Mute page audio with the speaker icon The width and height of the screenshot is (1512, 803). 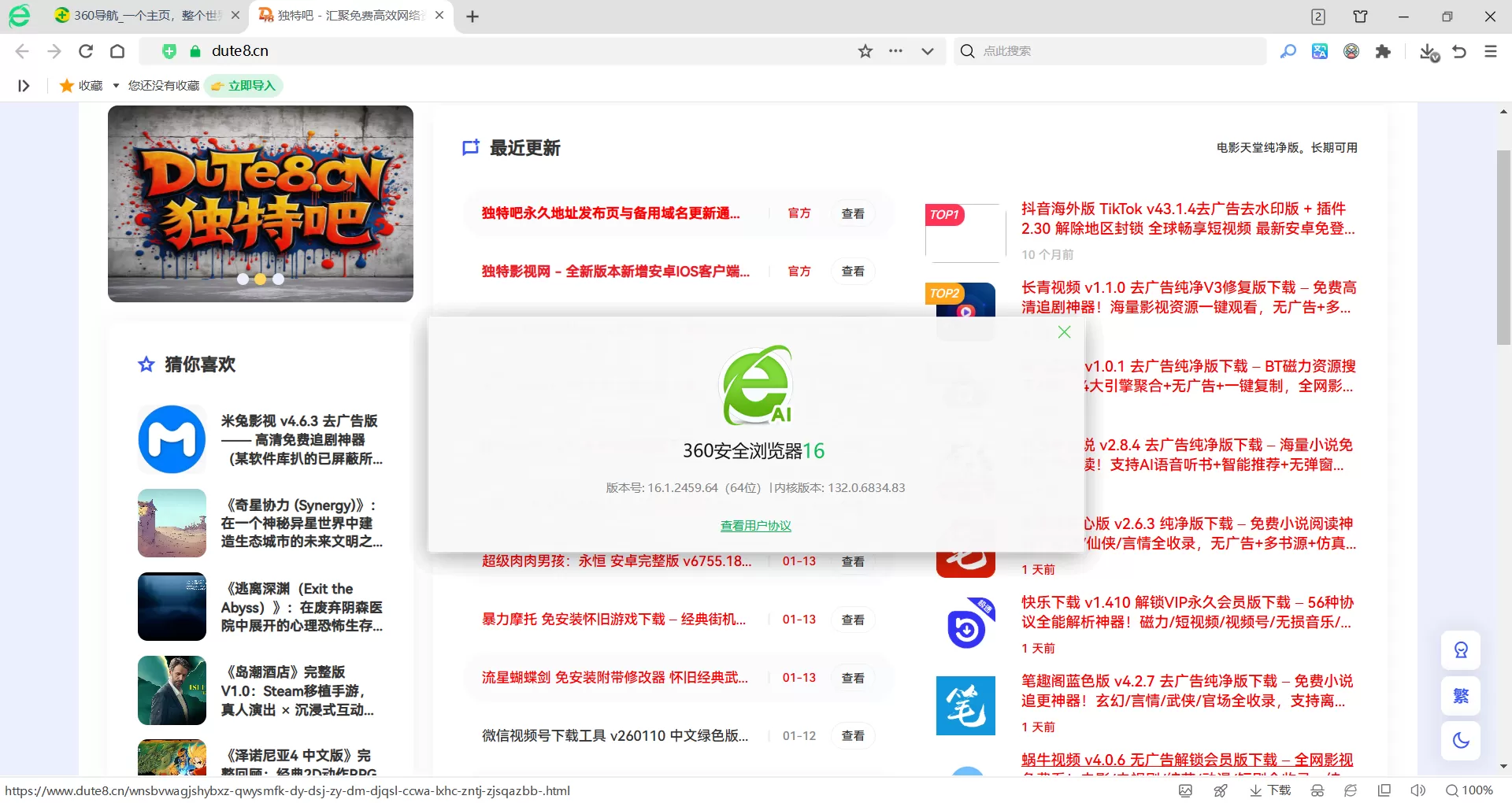point(1417,790)
